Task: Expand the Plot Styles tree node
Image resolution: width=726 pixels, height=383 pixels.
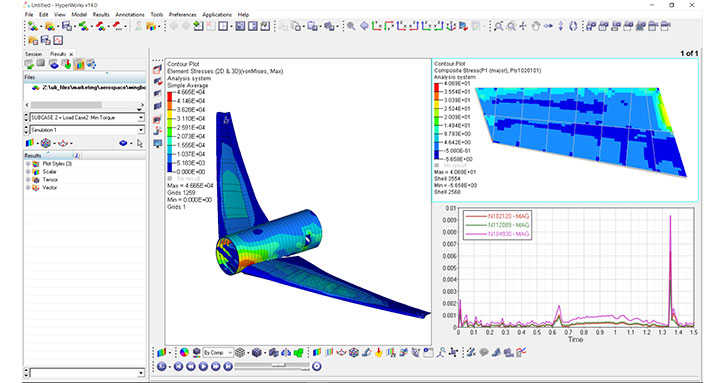Action: pos(28,164)
